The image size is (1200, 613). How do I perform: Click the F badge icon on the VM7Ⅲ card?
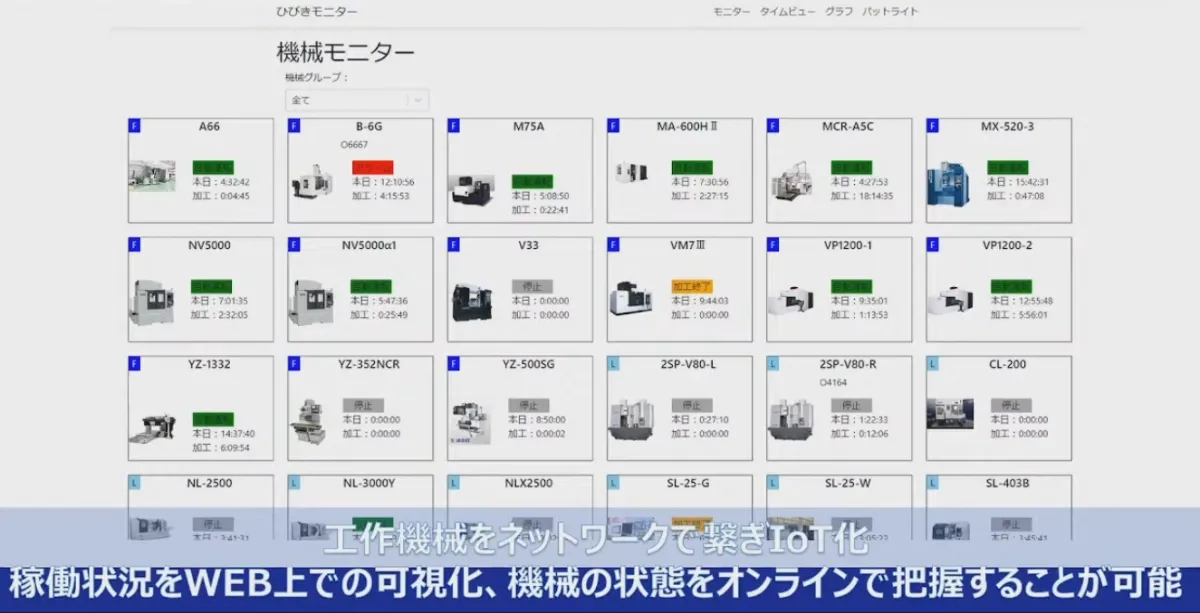tap(611, 245)
